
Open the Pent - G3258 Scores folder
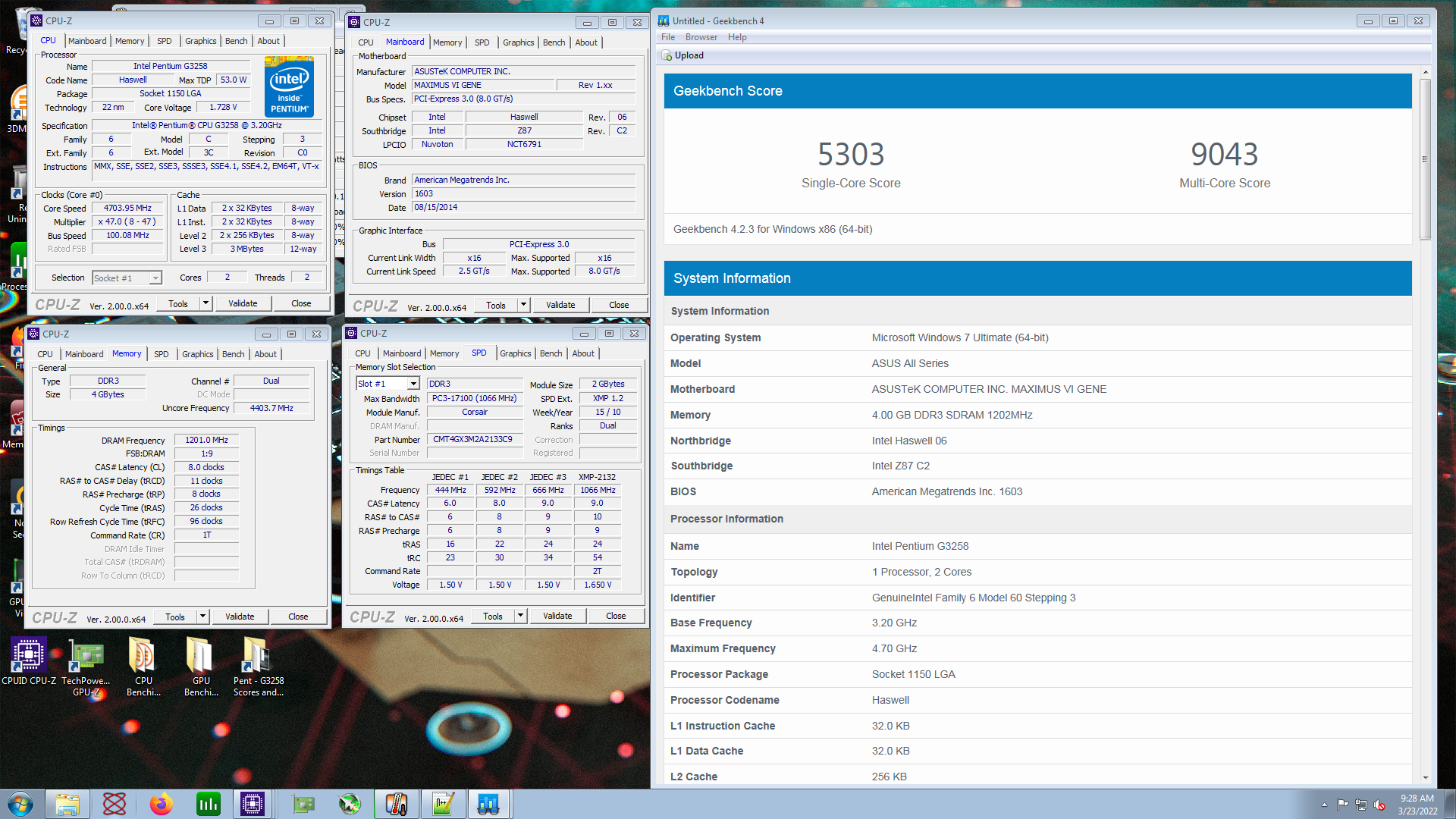pos(259,667)
